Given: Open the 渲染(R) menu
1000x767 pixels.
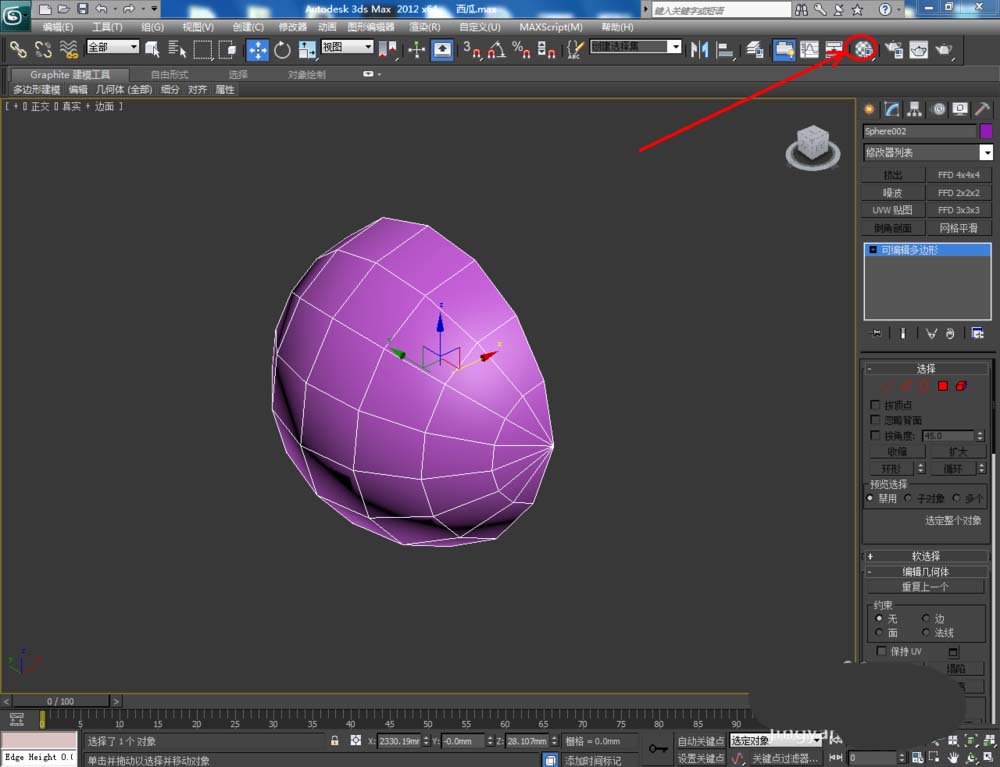Looking at the screenshot, I should (426, 27).
